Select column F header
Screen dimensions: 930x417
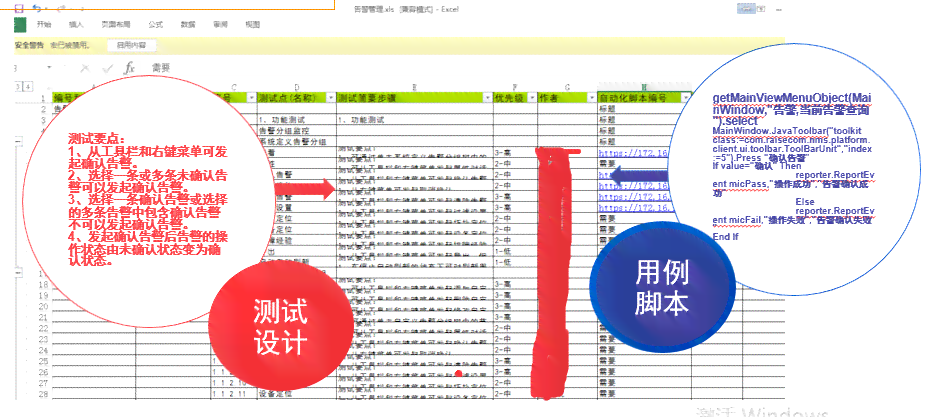click(515, 88)
